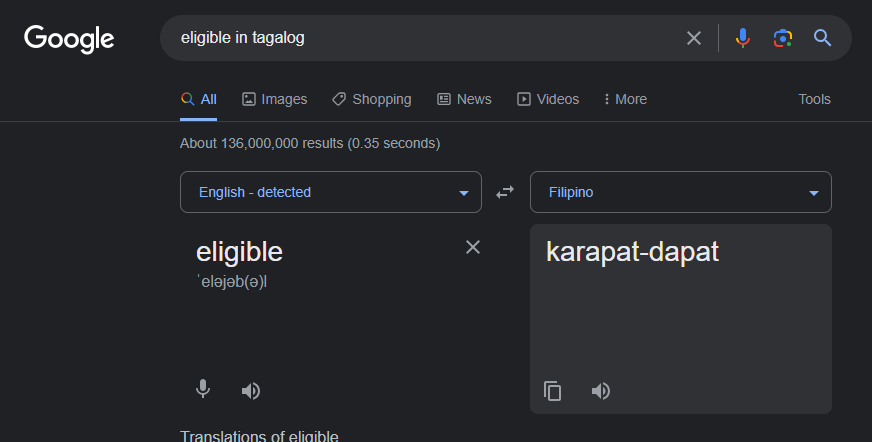
Task: Open the News results tab
Action: (x=464, y=99)
